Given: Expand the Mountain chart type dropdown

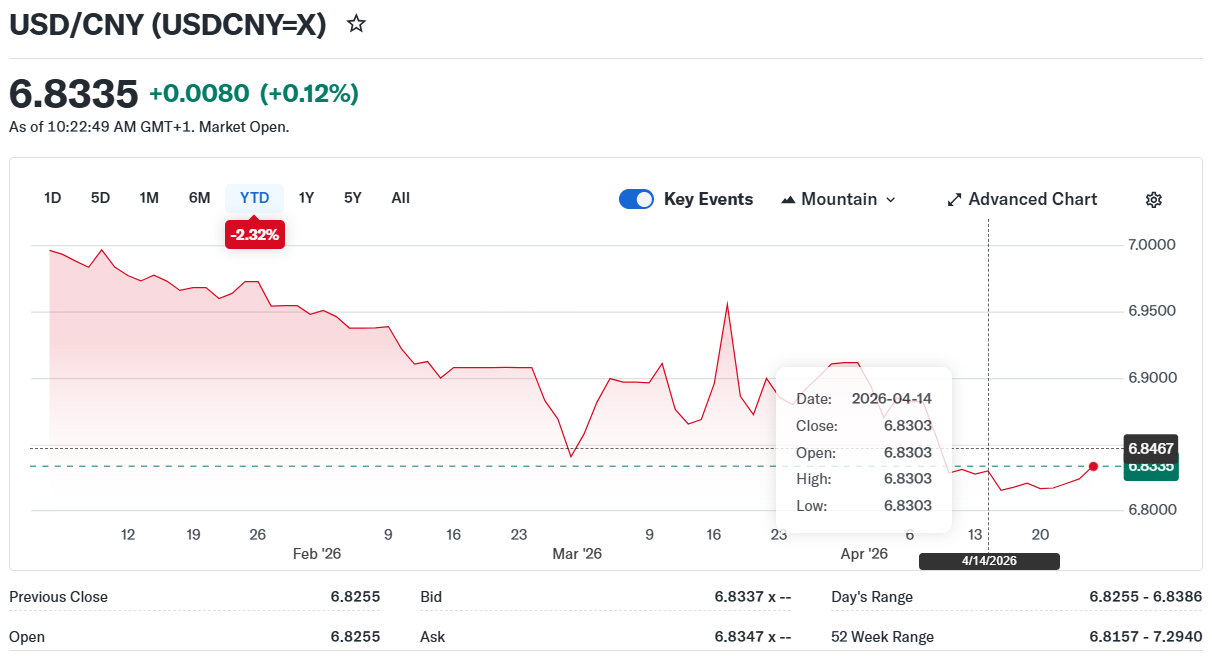Looking at the screenshot, I should pyautogui.click(x=890, y=200).
